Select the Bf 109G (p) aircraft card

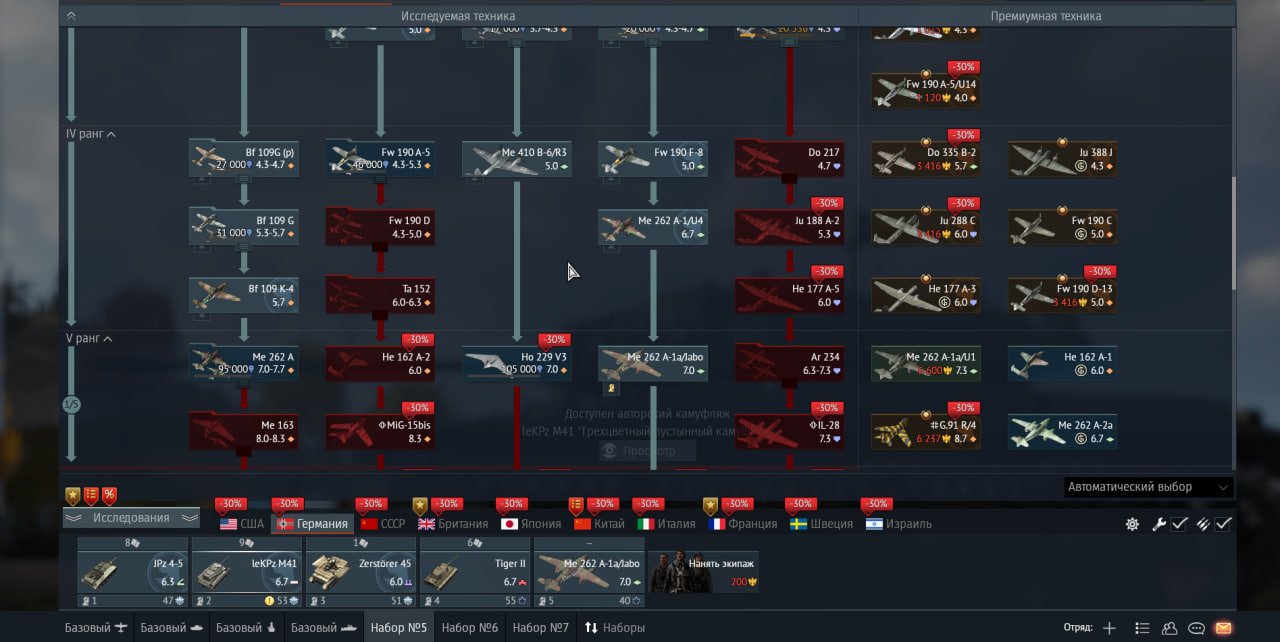coord(244,158)
